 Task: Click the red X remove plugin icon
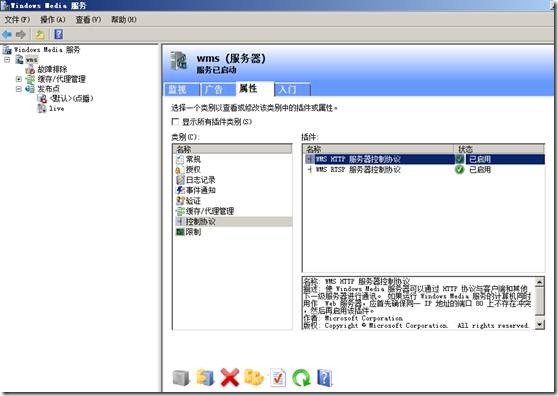click(x=230, y=377)
